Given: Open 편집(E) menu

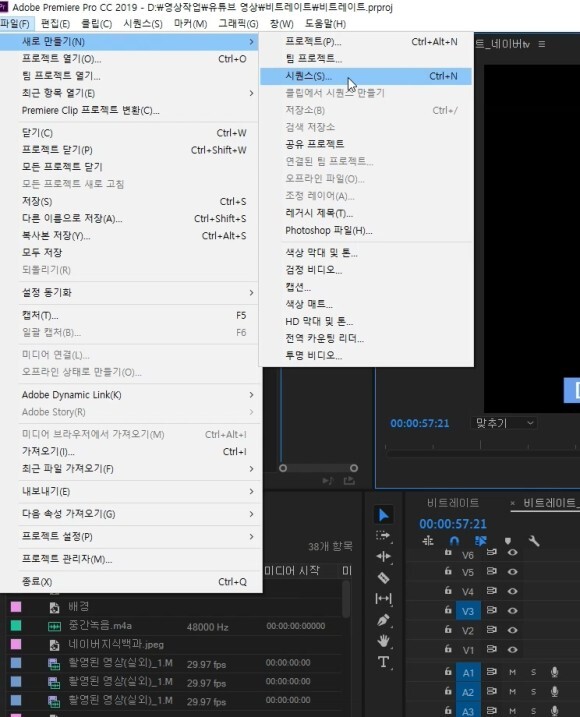Looking at the screenshot, I should click(55, 24).
